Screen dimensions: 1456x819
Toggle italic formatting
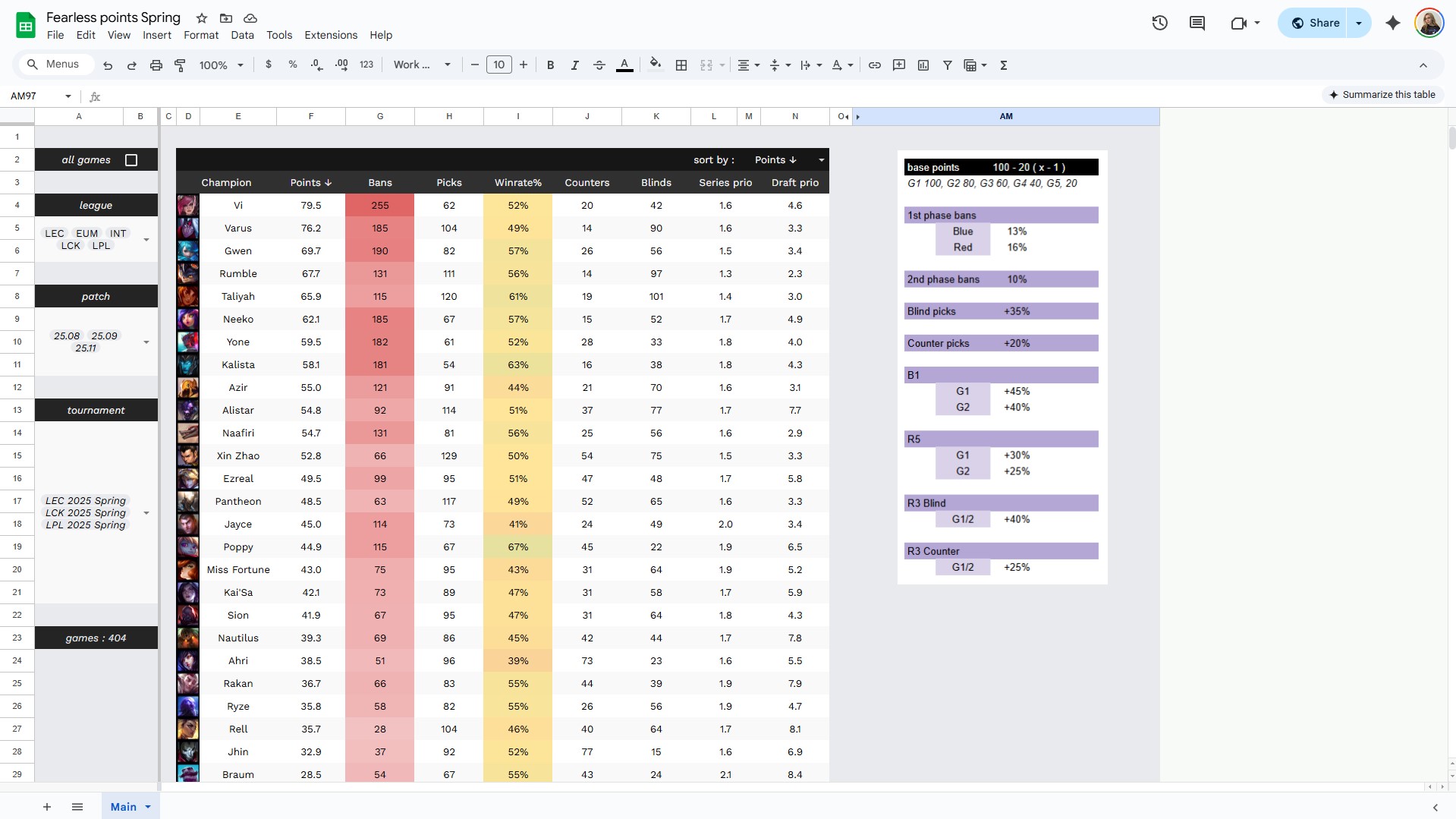574,65
